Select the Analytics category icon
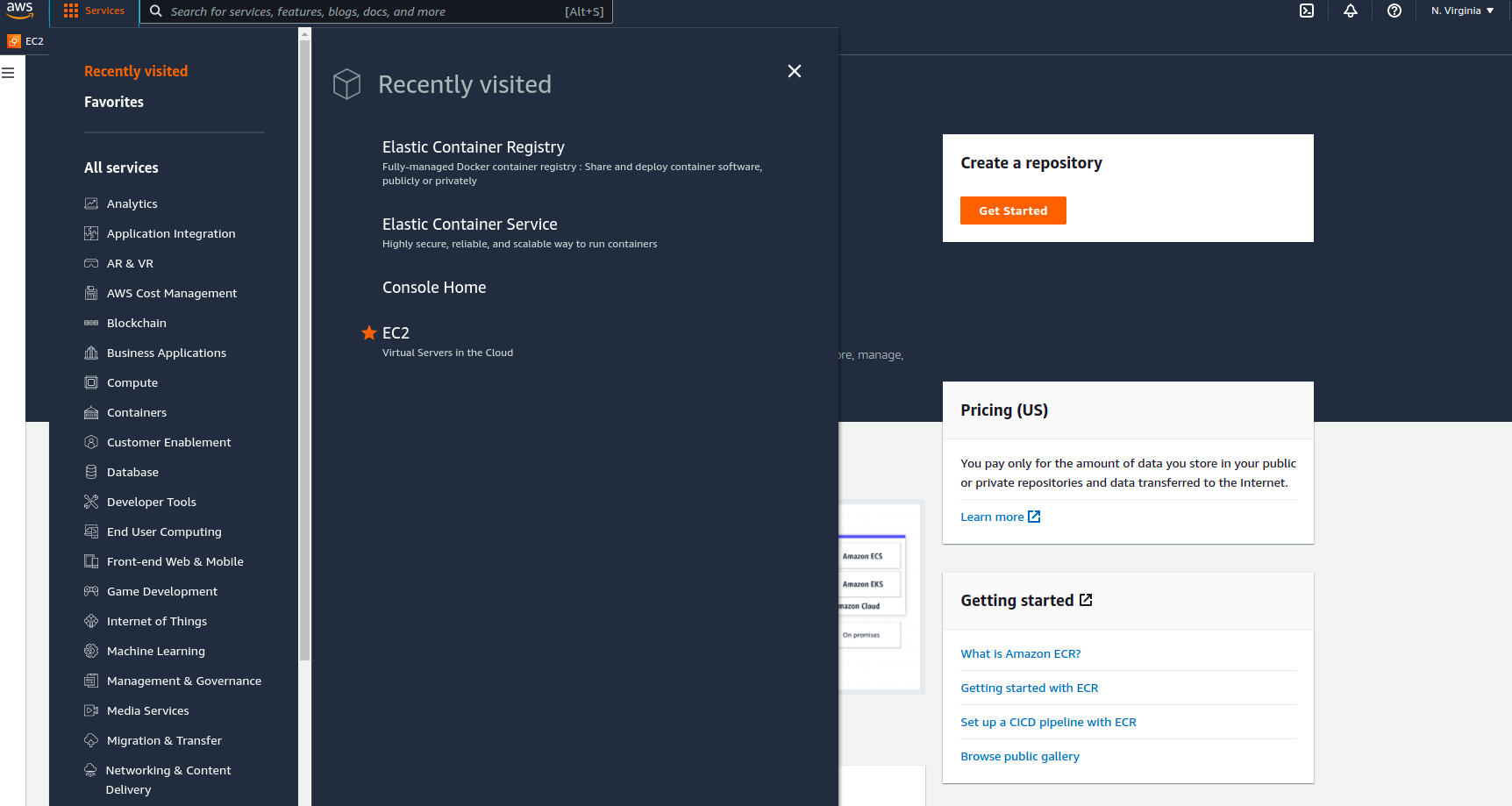The image size is (1512, 806). [x=92, y=203]
